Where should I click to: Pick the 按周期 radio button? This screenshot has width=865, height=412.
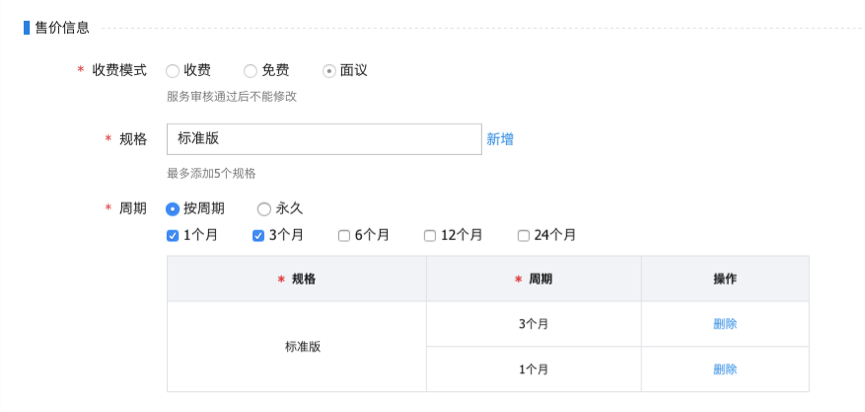click(x=173, y=209)
